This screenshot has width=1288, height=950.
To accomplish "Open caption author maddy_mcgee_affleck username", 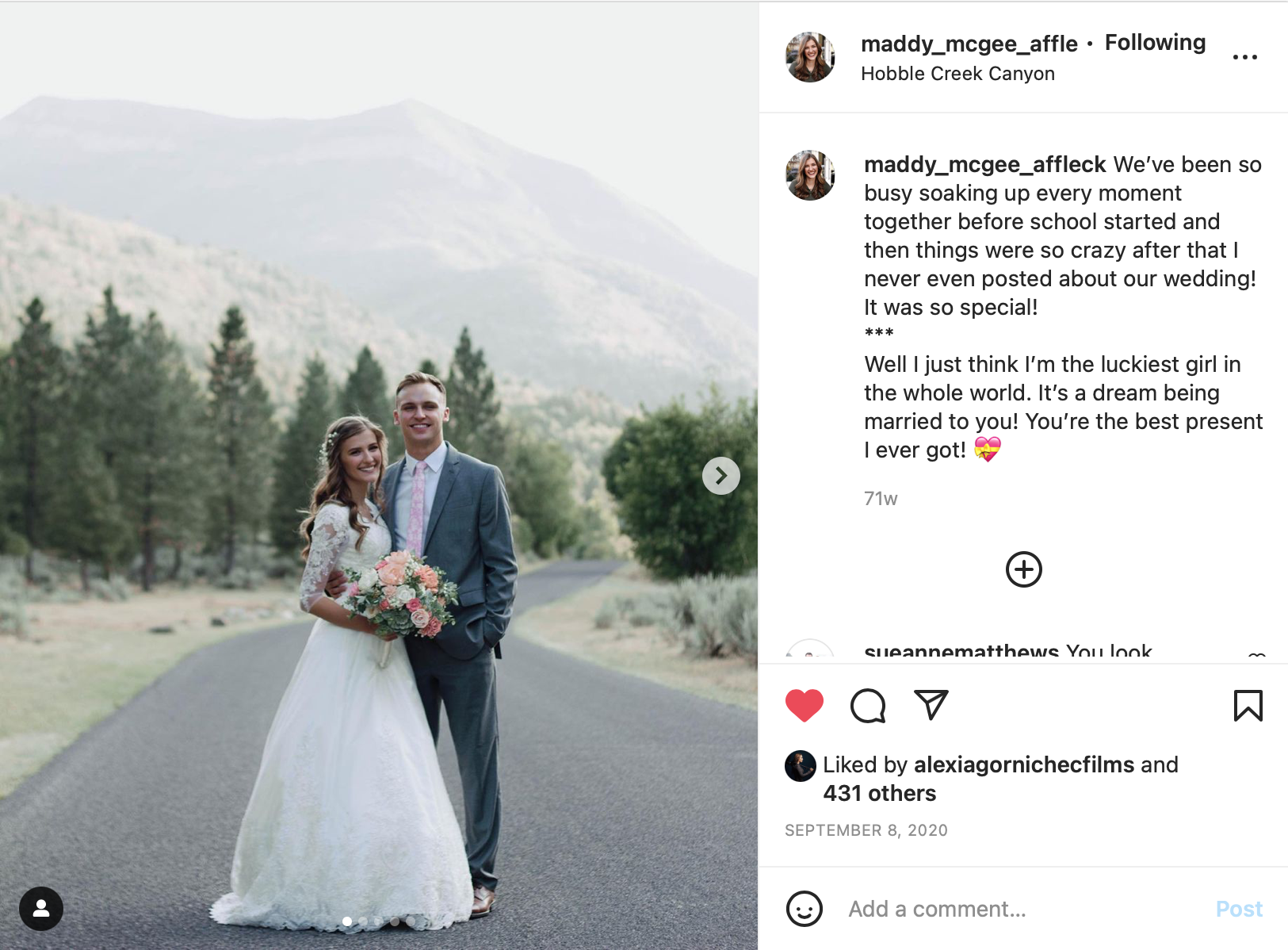I will [x=984, y=164].
